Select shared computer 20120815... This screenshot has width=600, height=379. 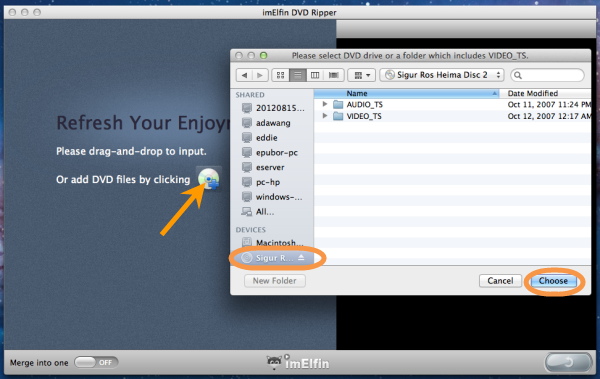pyautogui.click(x=273, y=108)
